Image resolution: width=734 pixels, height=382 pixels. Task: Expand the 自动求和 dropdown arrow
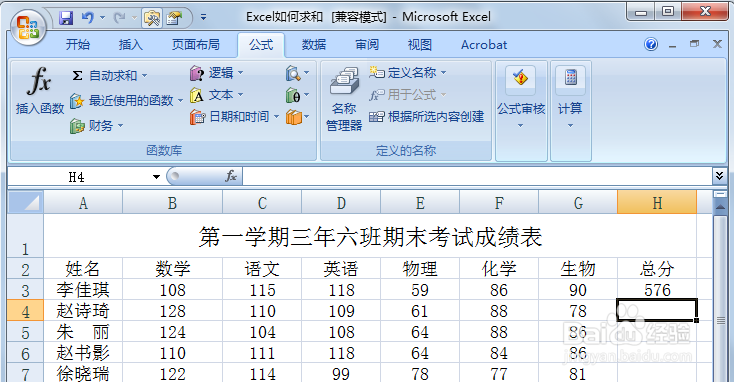click(x=144, y=75)
